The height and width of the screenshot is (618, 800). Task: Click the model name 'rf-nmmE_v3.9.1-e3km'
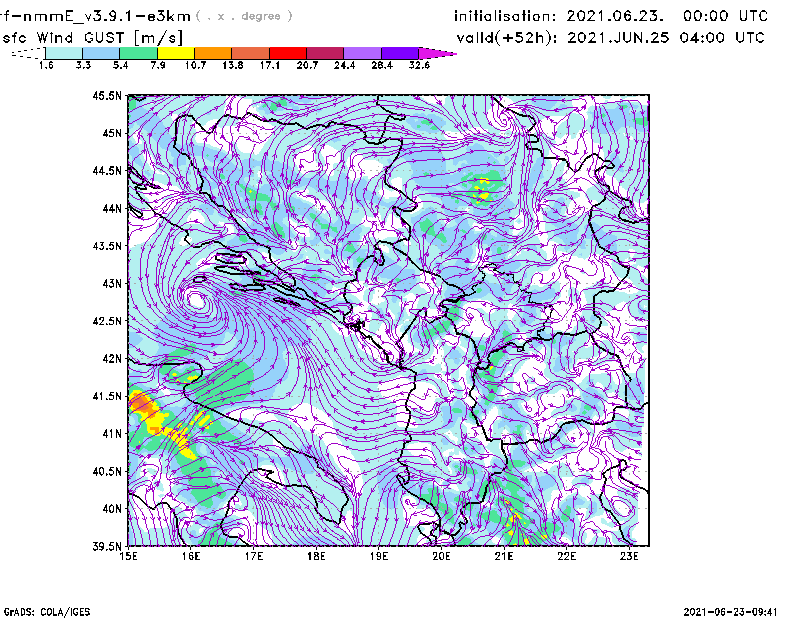[95, 16]
